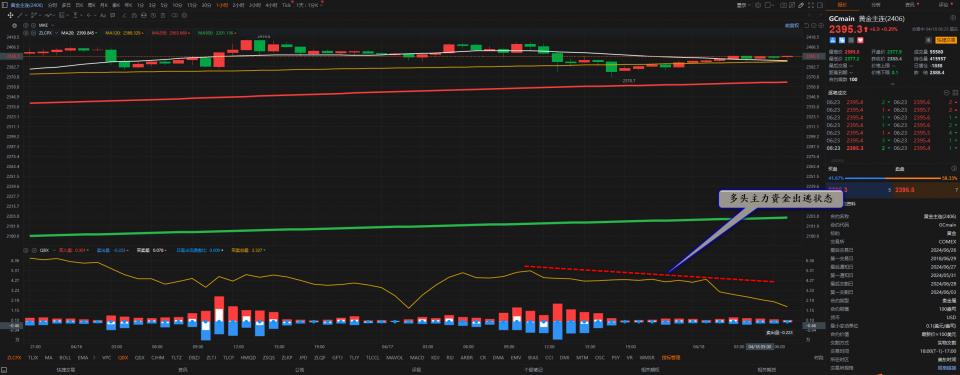Choose the RSI indicator tab
The height and width of the screenshot is (375, 960).
450,357
